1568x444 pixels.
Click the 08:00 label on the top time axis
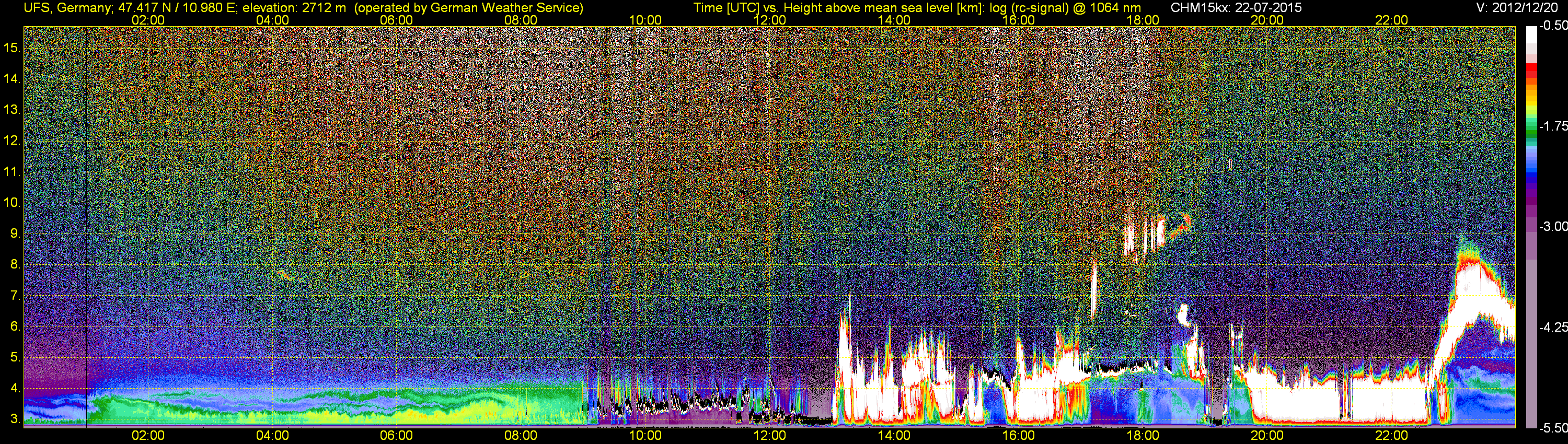tap(521, 20)
